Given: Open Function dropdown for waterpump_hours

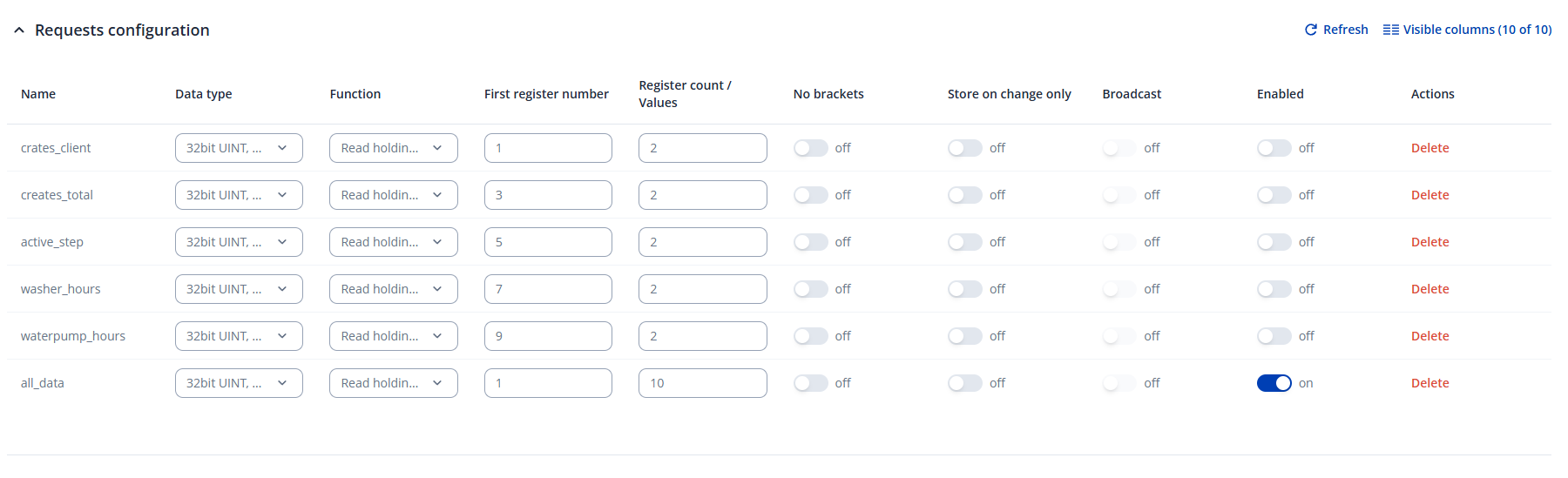Looking at the screenshot, I should pos(393,336).
